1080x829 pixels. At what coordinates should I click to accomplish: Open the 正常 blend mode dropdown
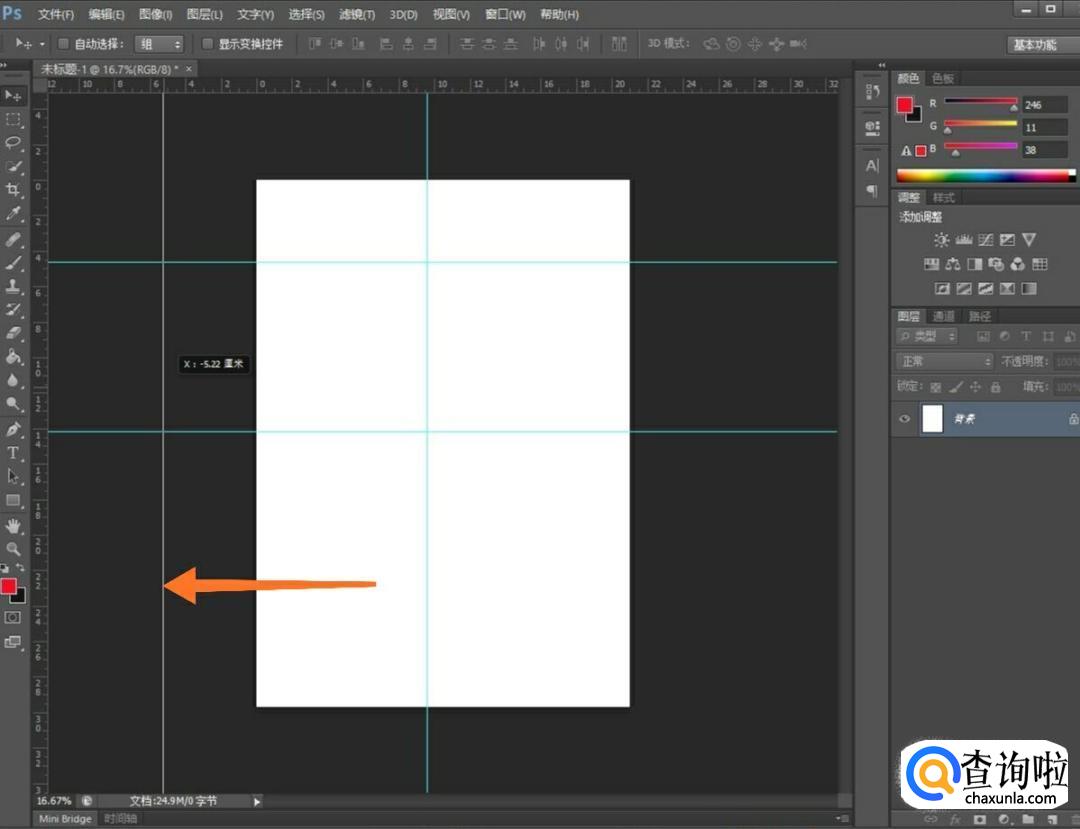click(x=944, y=361)
